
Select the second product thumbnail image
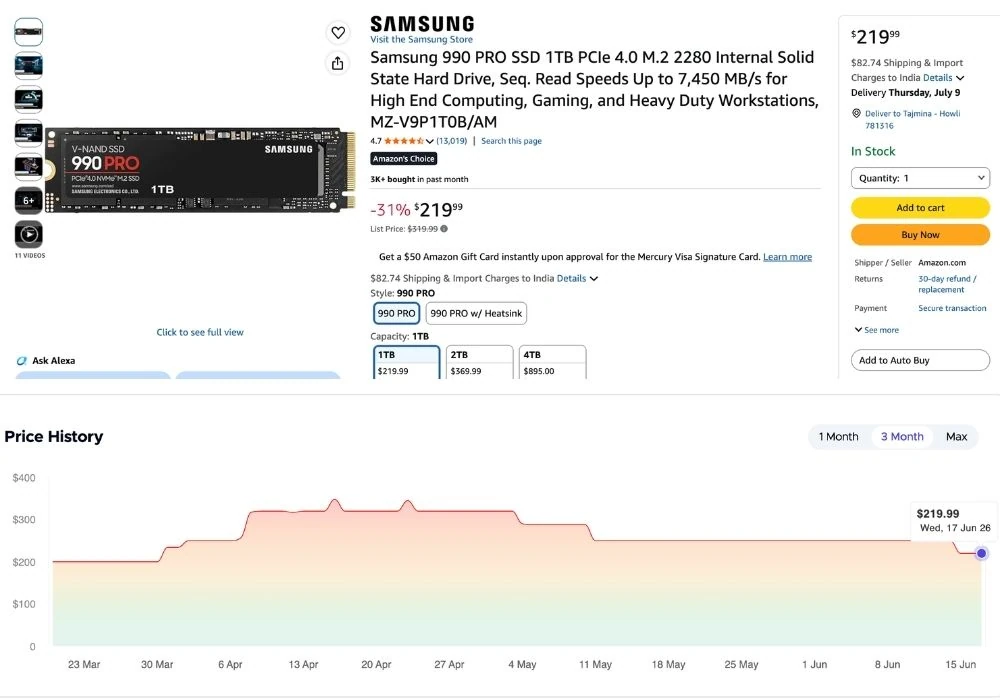(x=29, y=65)
